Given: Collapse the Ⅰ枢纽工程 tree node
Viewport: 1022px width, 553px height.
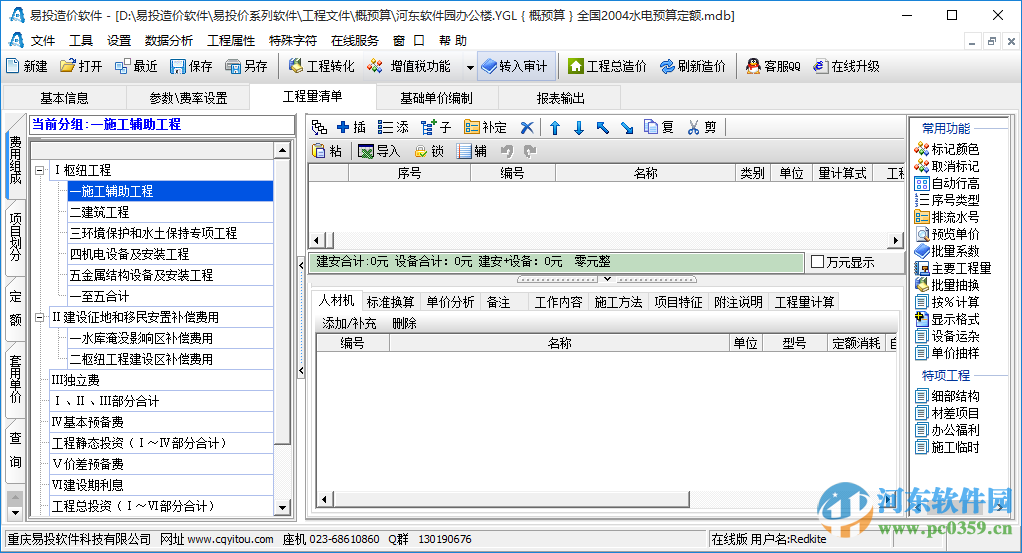Looking at the screenshot, I should point(40,170).
